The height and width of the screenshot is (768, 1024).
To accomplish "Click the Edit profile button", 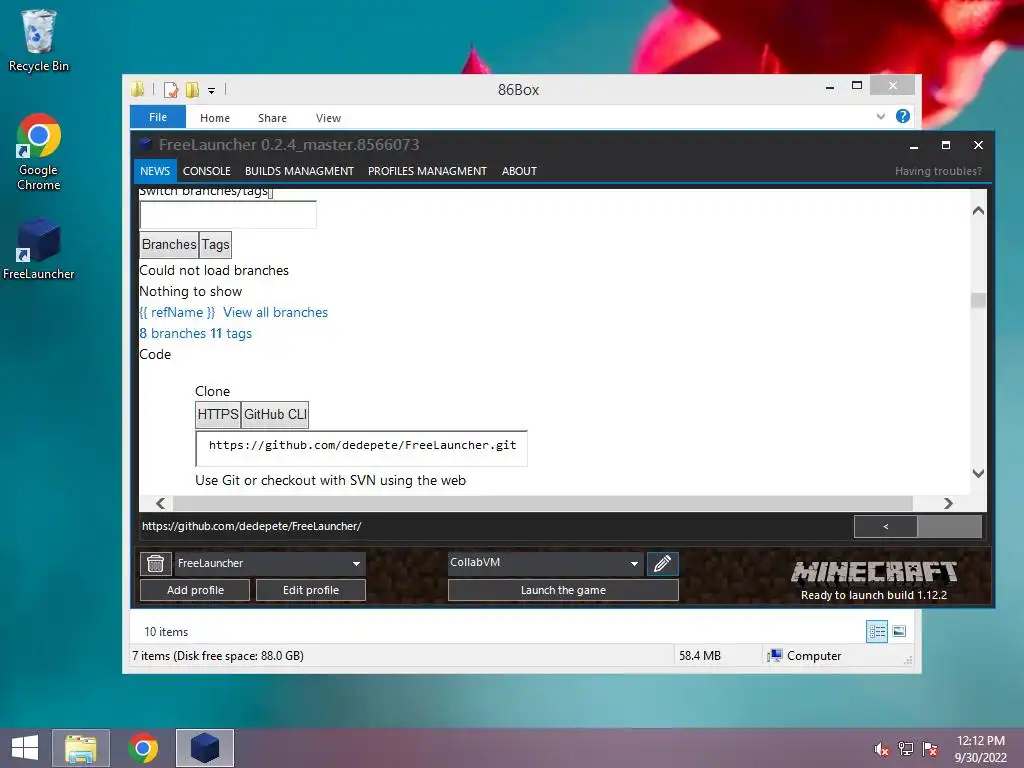I will click(311, 590).
